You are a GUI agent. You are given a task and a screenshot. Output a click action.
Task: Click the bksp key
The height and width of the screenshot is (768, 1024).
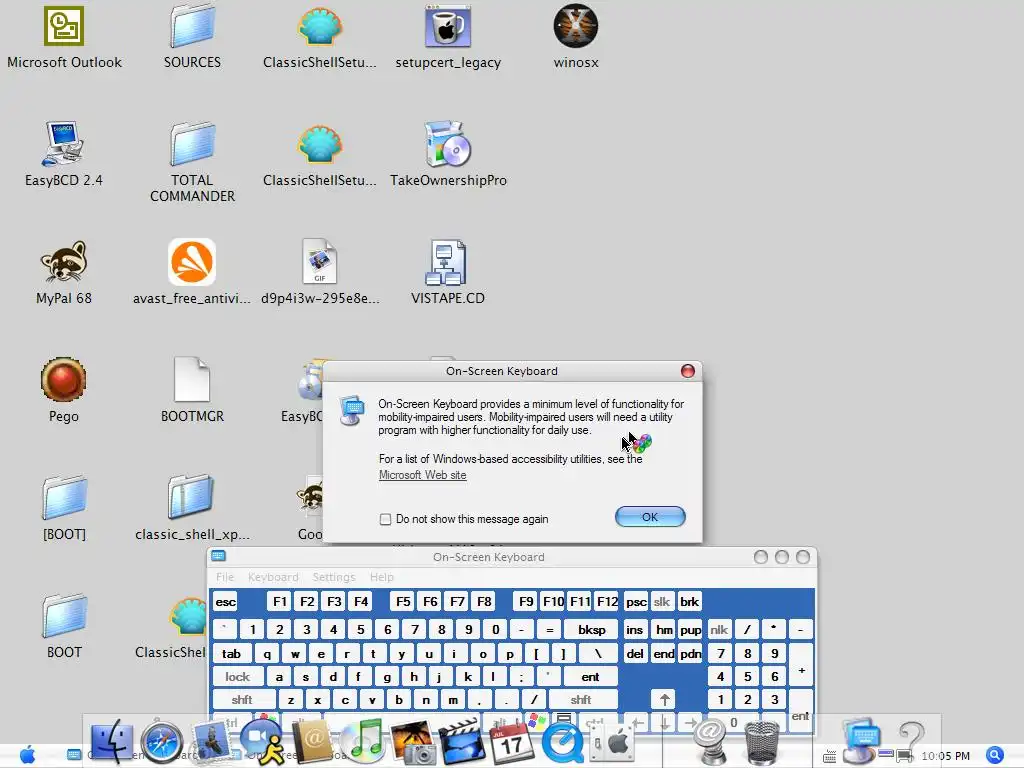click(x=592, y=630)
